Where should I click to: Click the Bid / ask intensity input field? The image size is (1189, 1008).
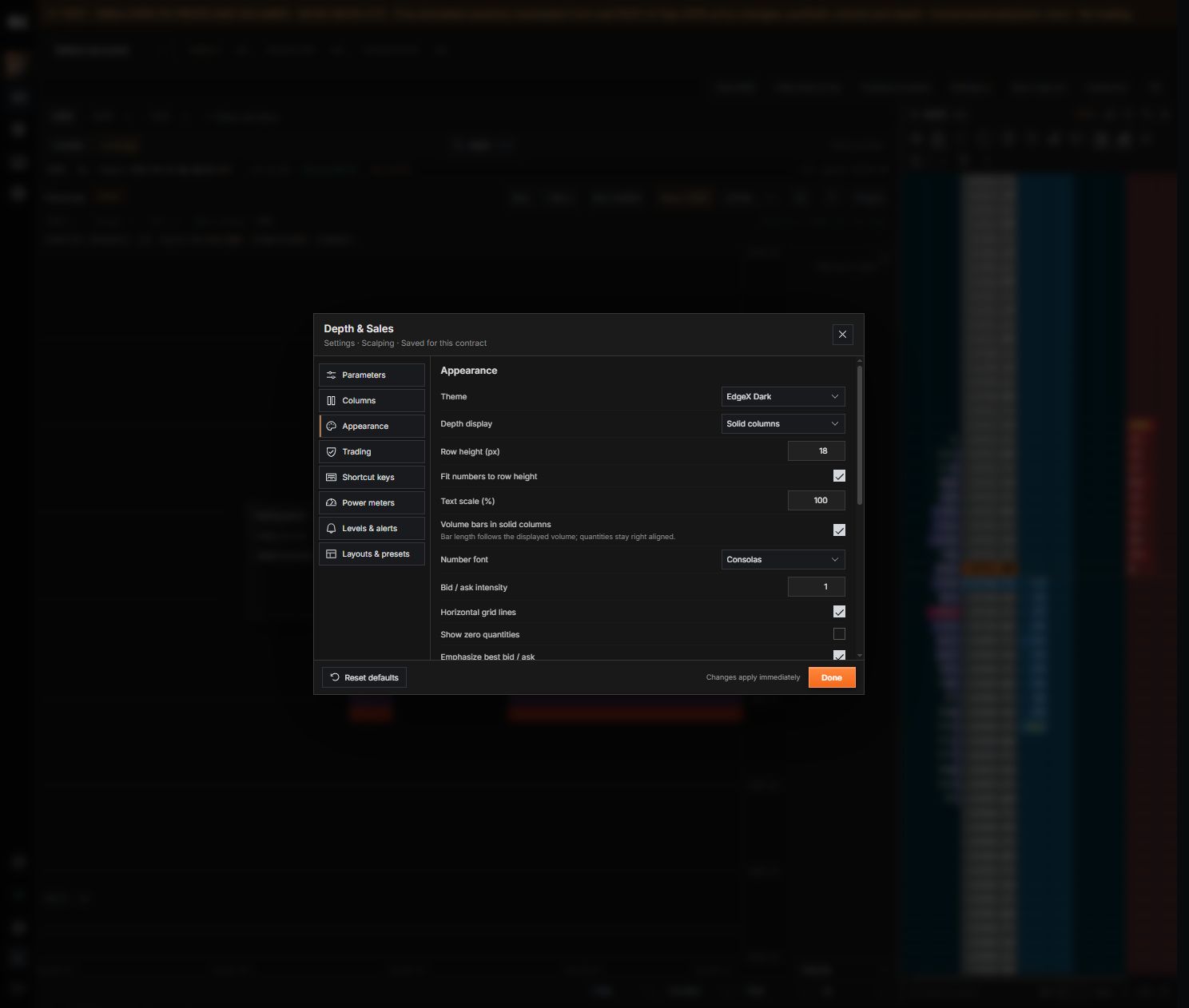click(816, 587)
